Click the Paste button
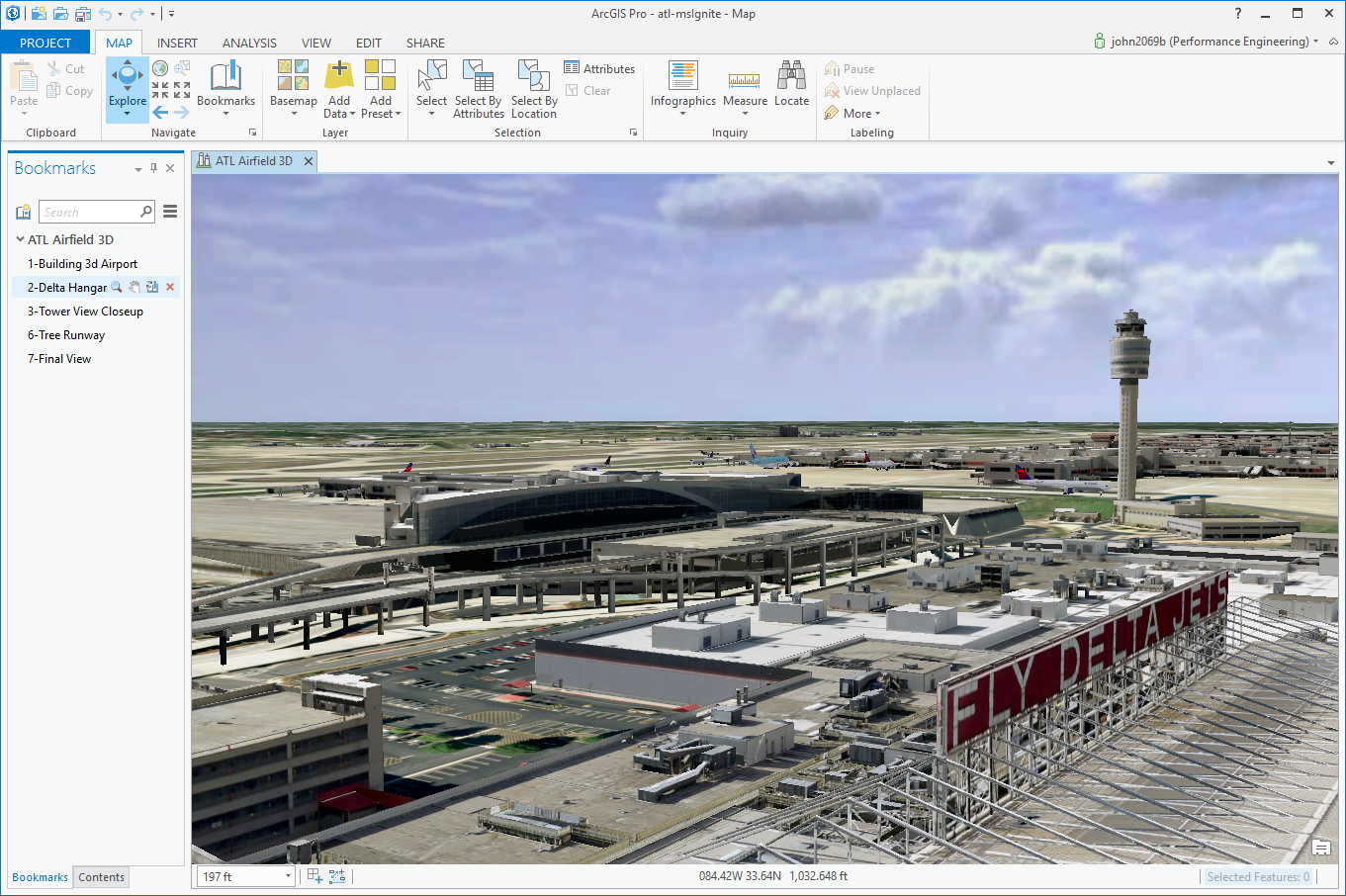This screenshot has height=896, width=1346. click(24, 87)
